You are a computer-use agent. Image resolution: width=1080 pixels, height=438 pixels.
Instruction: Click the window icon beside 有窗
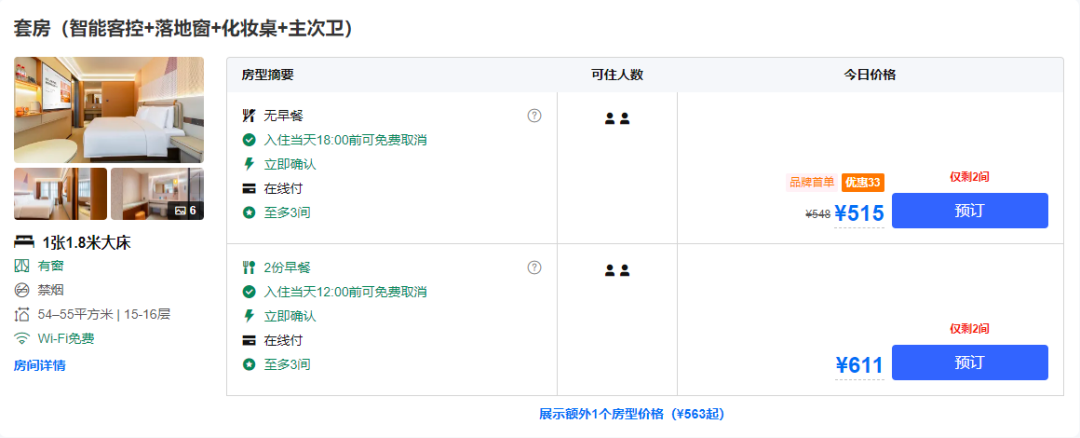click(22, 266)
